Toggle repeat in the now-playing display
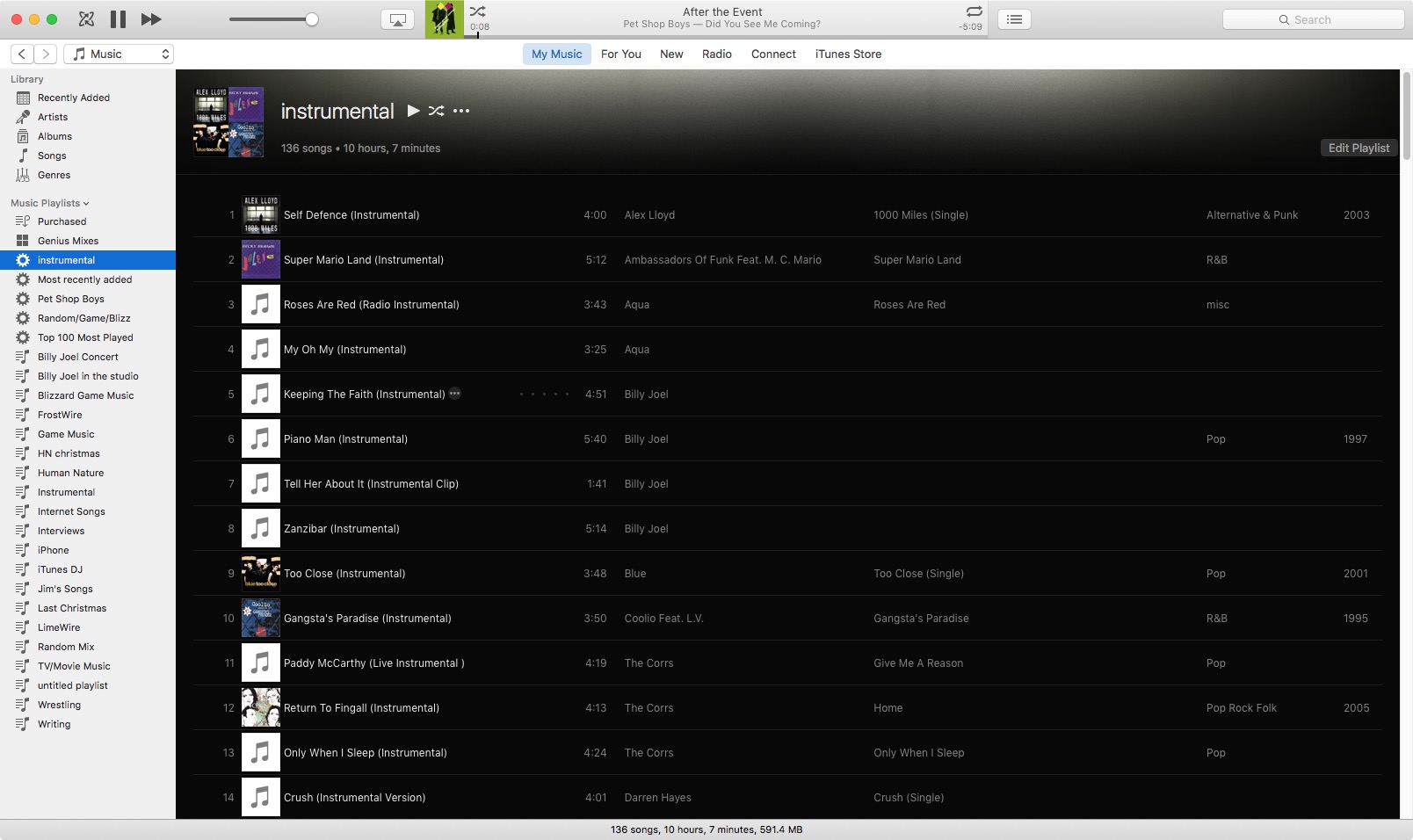The height and width of the screenshot is (840, 1413). [x=974, y=11]
